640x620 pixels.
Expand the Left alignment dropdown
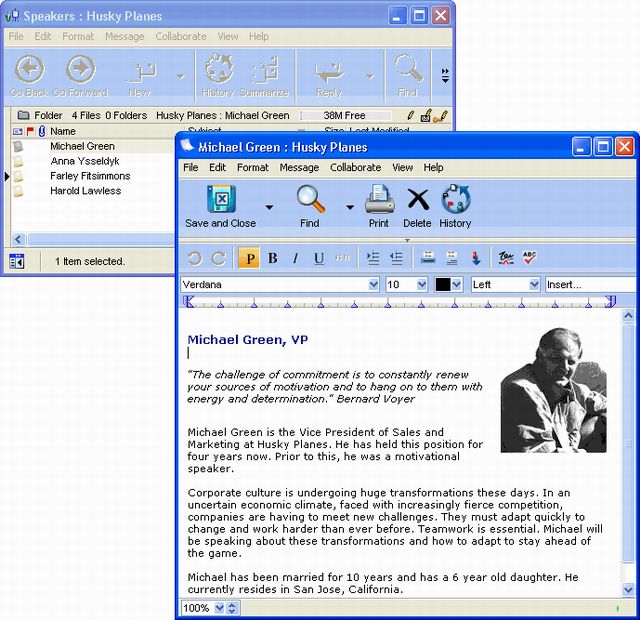[533, 284]
